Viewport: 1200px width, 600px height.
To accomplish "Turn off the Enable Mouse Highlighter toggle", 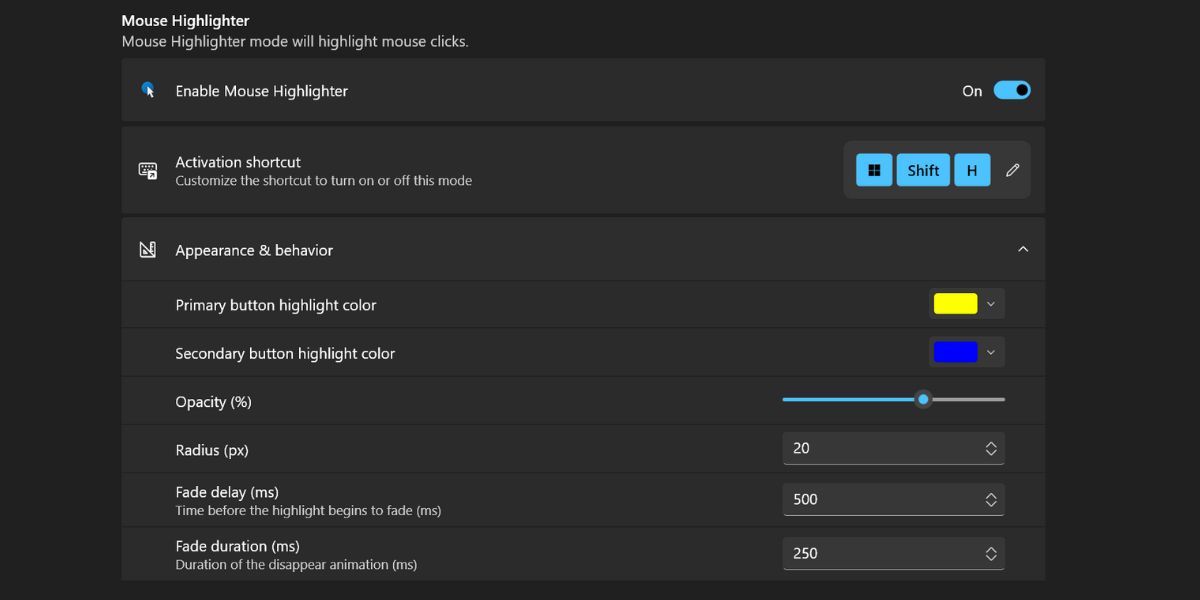I will click(1012, 90).
